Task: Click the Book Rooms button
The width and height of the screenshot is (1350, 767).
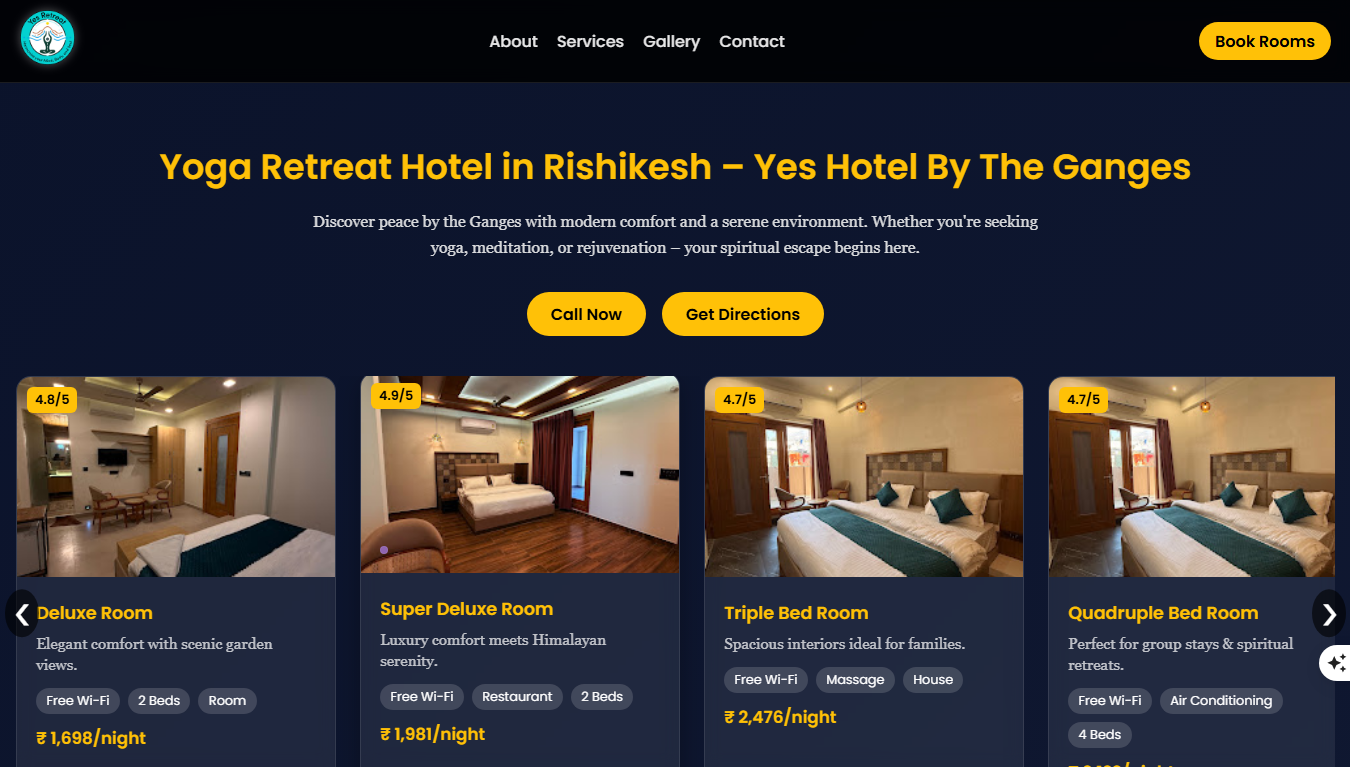Action: click(x=1265, y=41)
